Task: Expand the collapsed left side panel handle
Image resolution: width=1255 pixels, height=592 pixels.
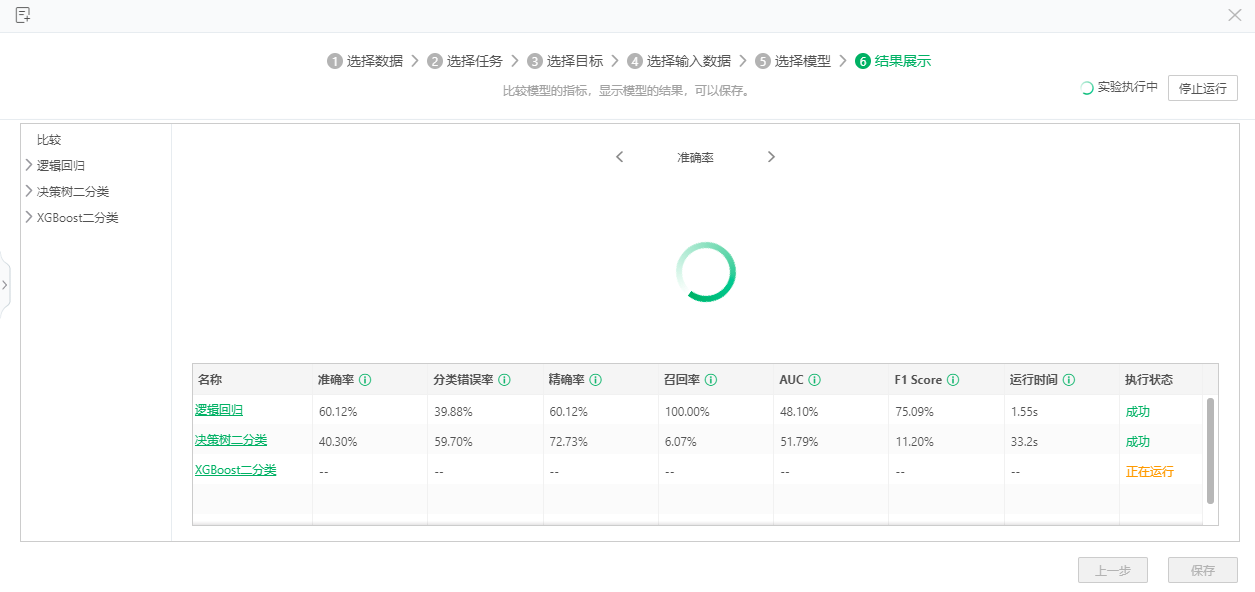Action: [x=4, y=285]
